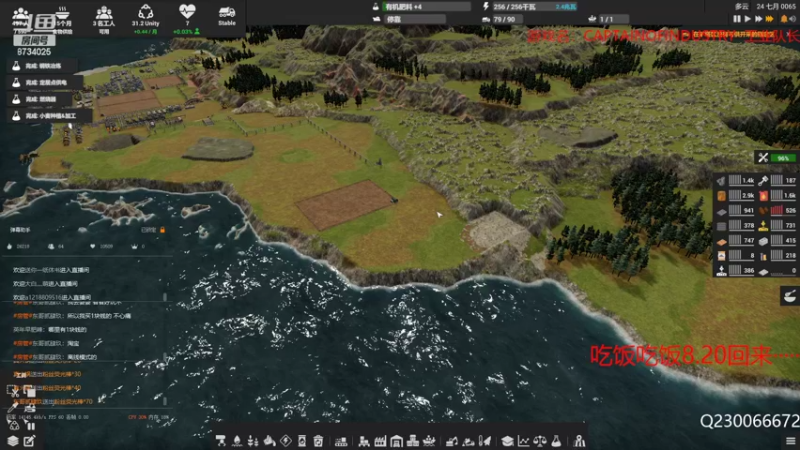Select resource row showing 2.9k
Image resolution: width=800 pixels, height=450 pixels.
coord(735,195)
